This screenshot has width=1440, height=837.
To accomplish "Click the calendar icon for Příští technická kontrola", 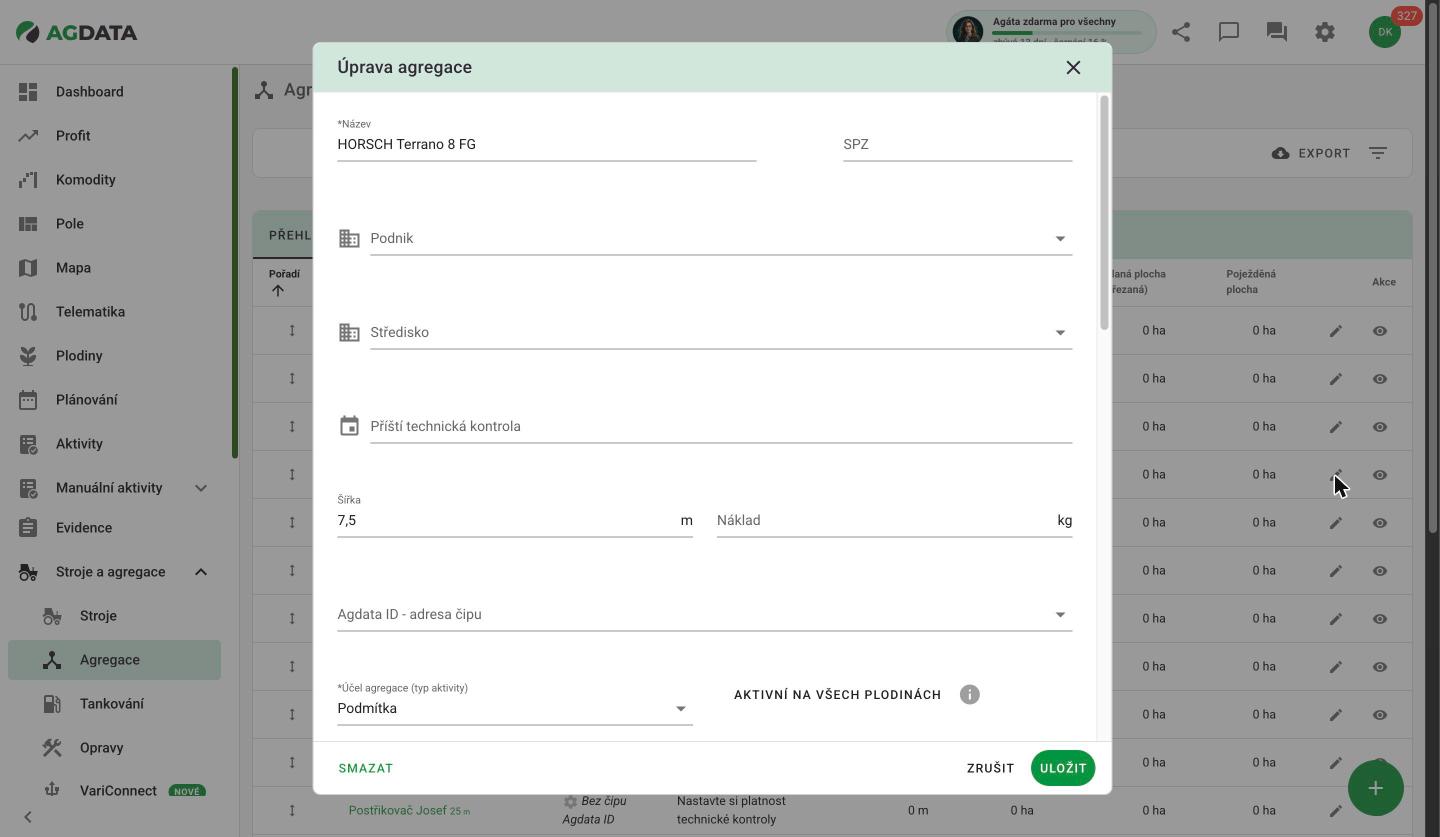I will pyautogui.click(x=349, y=426).
